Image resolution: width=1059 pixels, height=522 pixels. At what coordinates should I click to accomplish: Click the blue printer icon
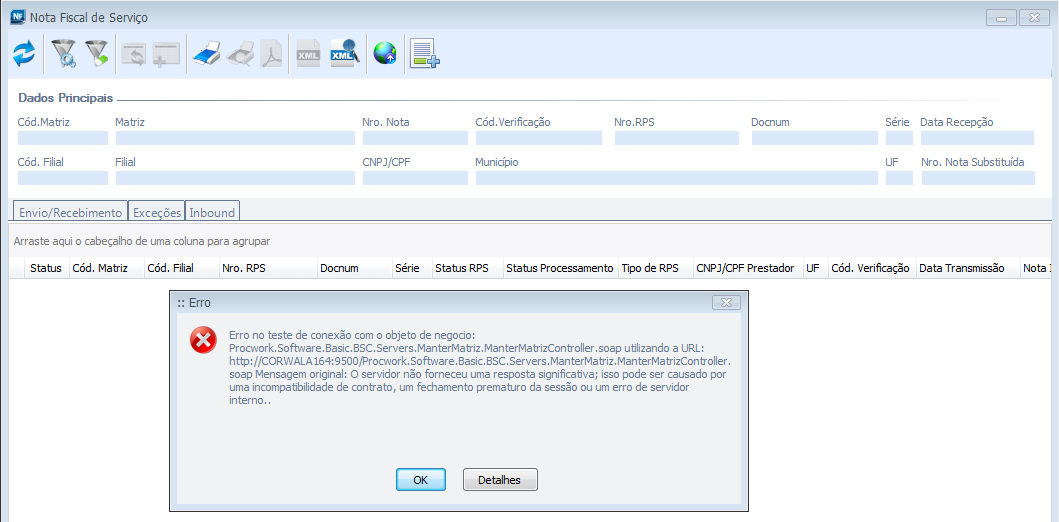click(x=207, y=53)
